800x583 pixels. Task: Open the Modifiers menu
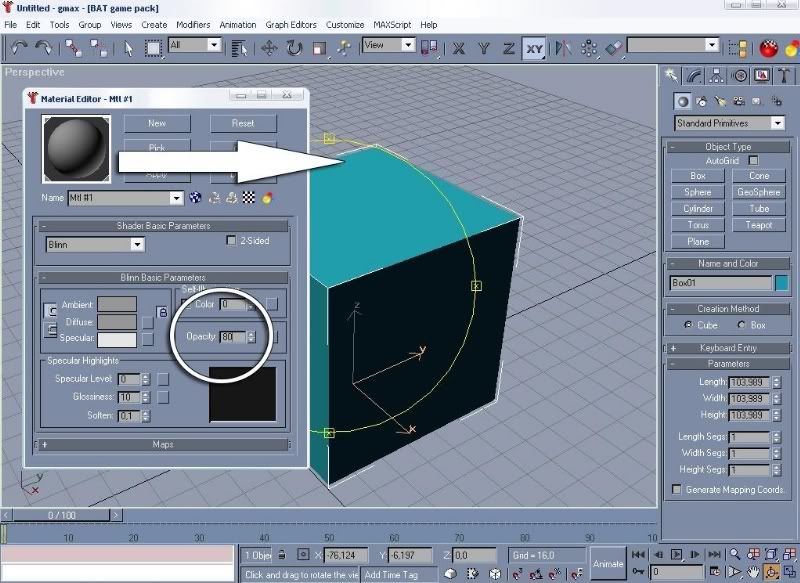194,24
